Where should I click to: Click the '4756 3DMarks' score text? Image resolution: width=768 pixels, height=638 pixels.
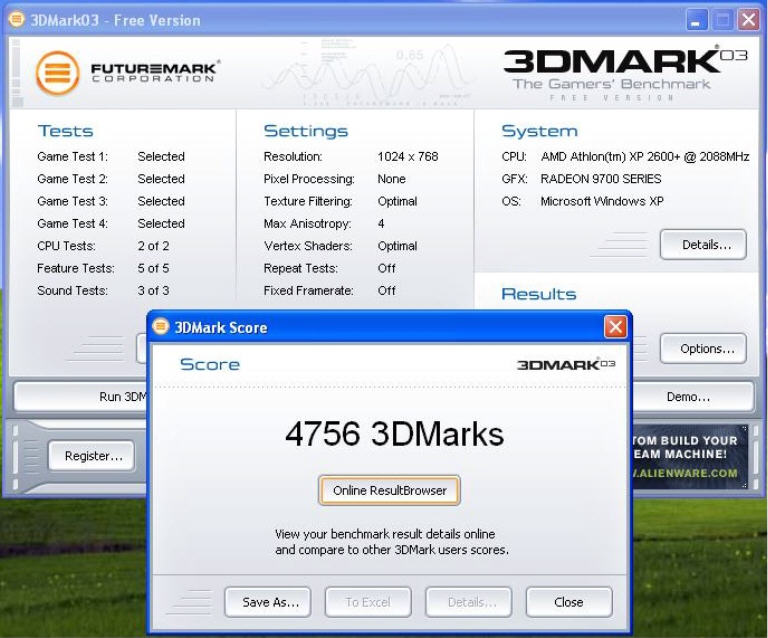point(394,434)
